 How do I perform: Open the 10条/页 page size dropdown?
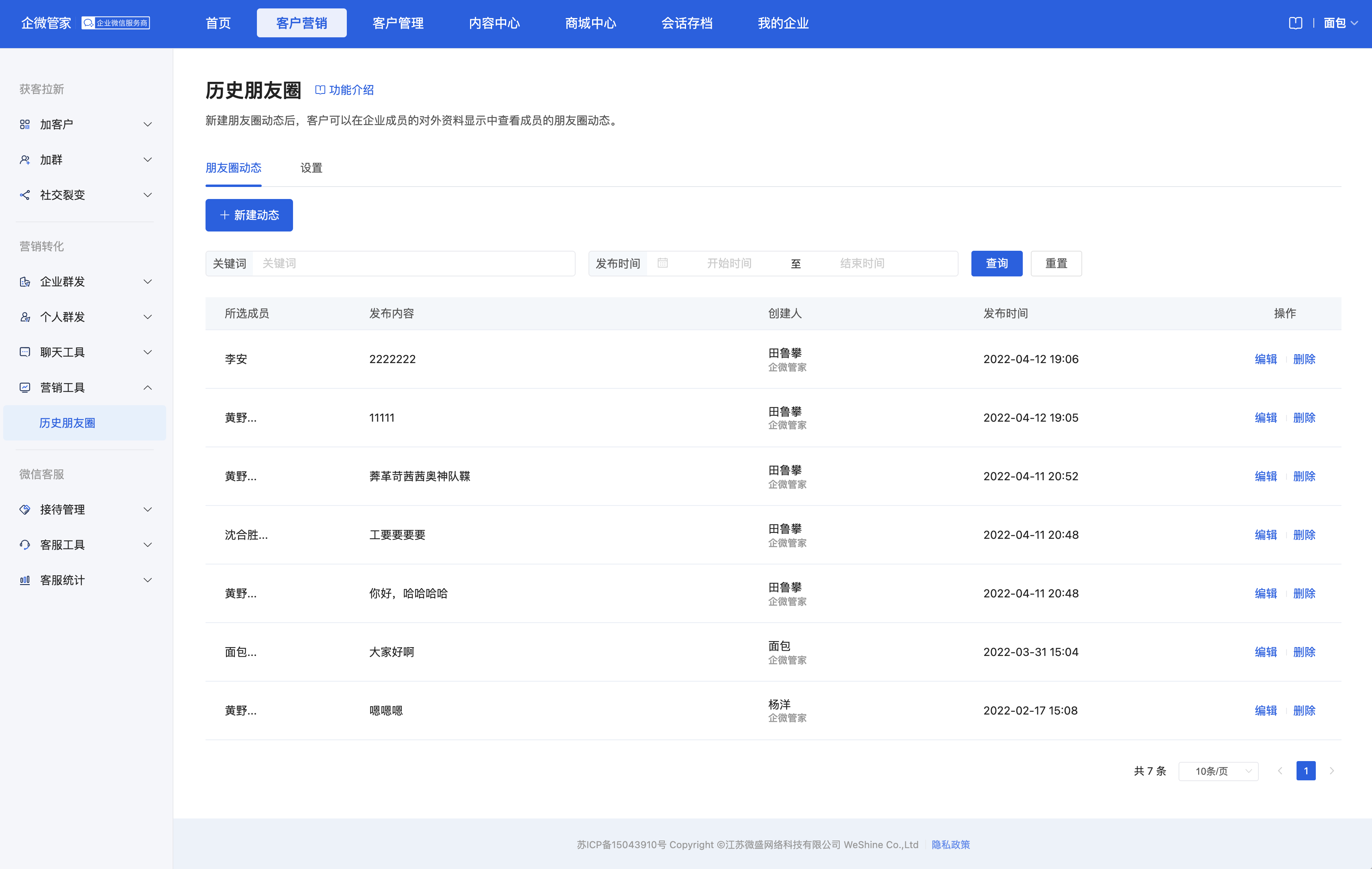[x=1218, y=771]
